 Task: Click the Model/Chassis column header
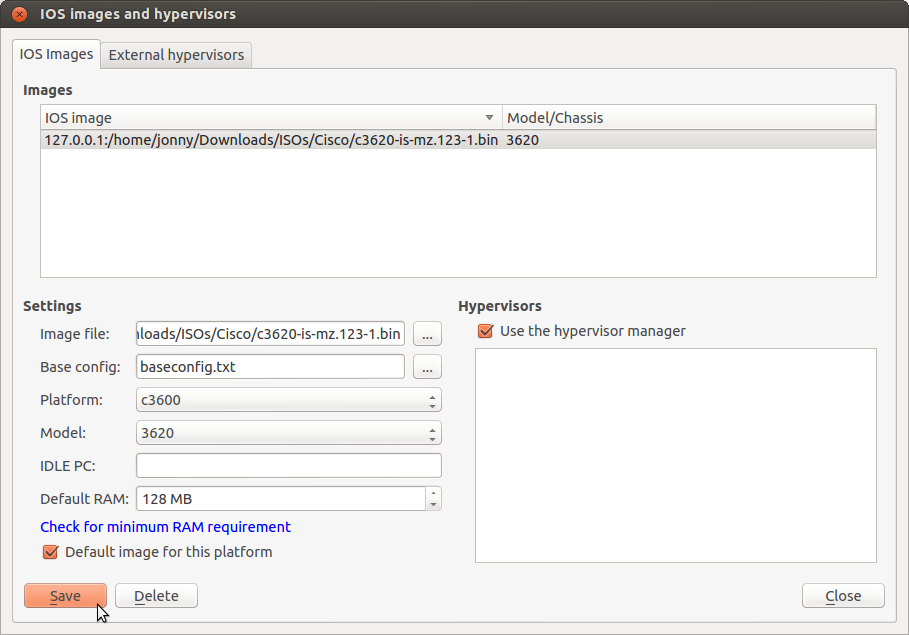click(x=689, y=118)
